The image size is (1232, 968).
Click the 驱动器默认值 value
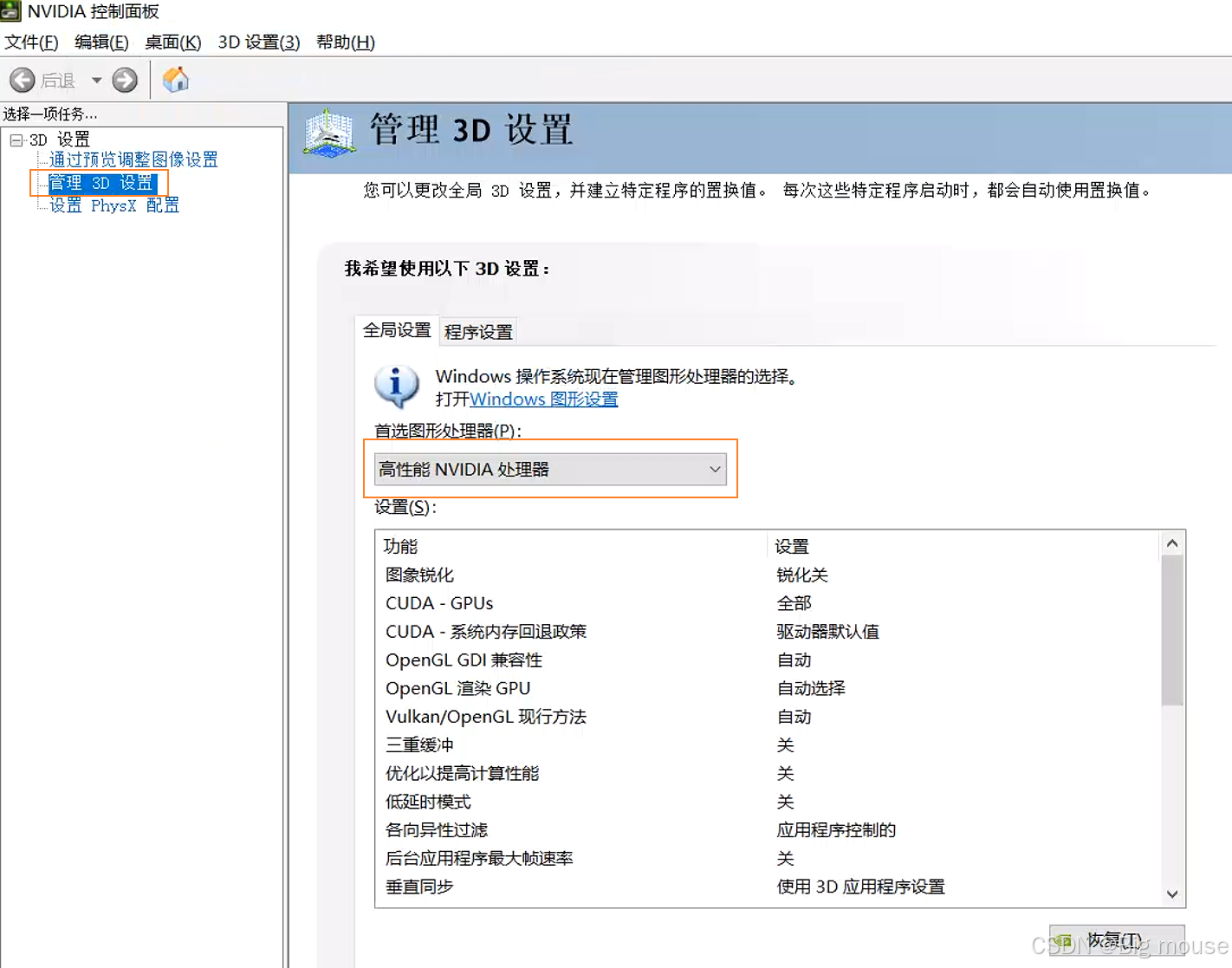tap(827, 632)
